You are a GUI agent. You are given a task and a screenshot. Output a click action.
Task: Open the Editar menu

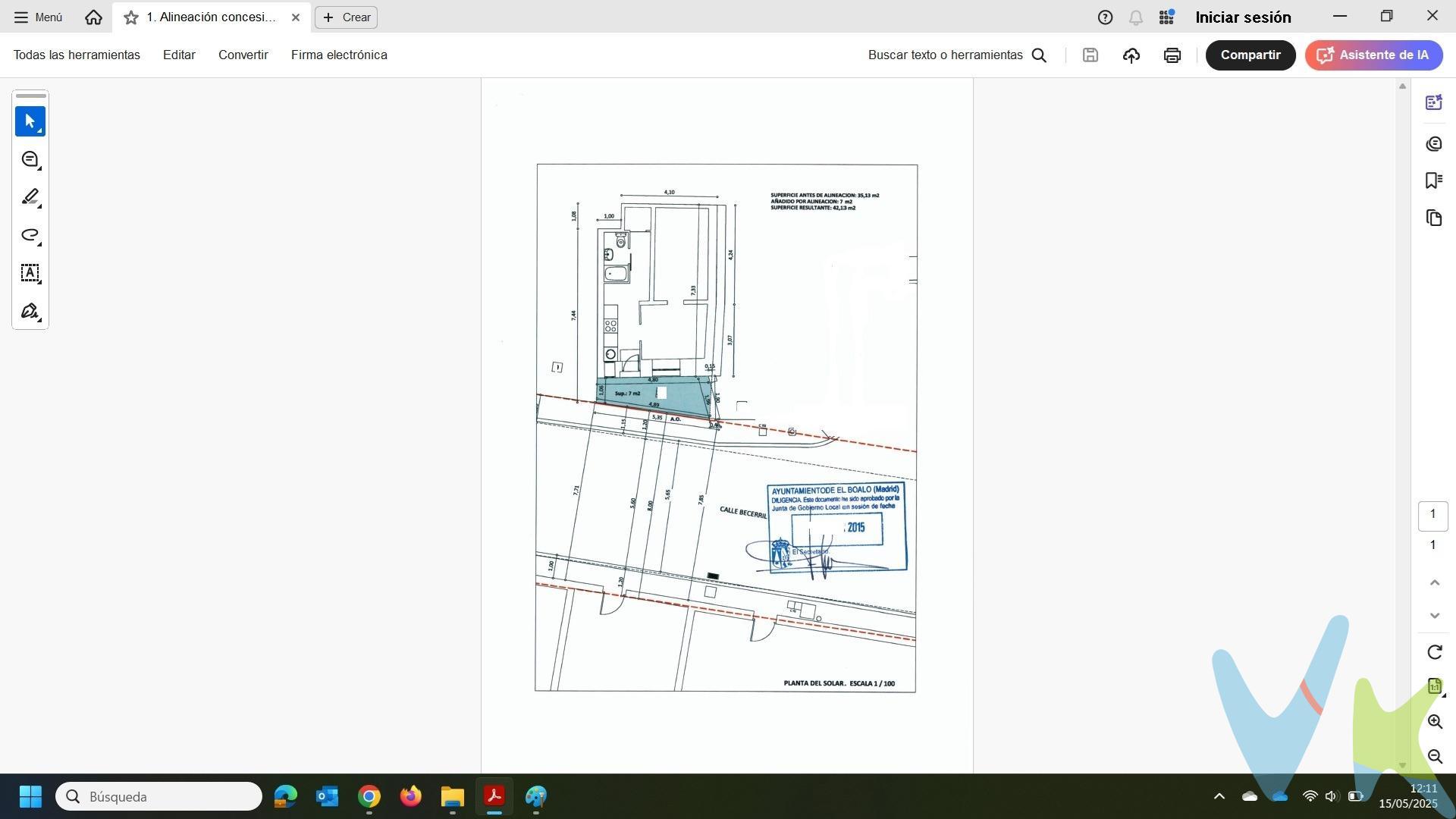point(179,55)
